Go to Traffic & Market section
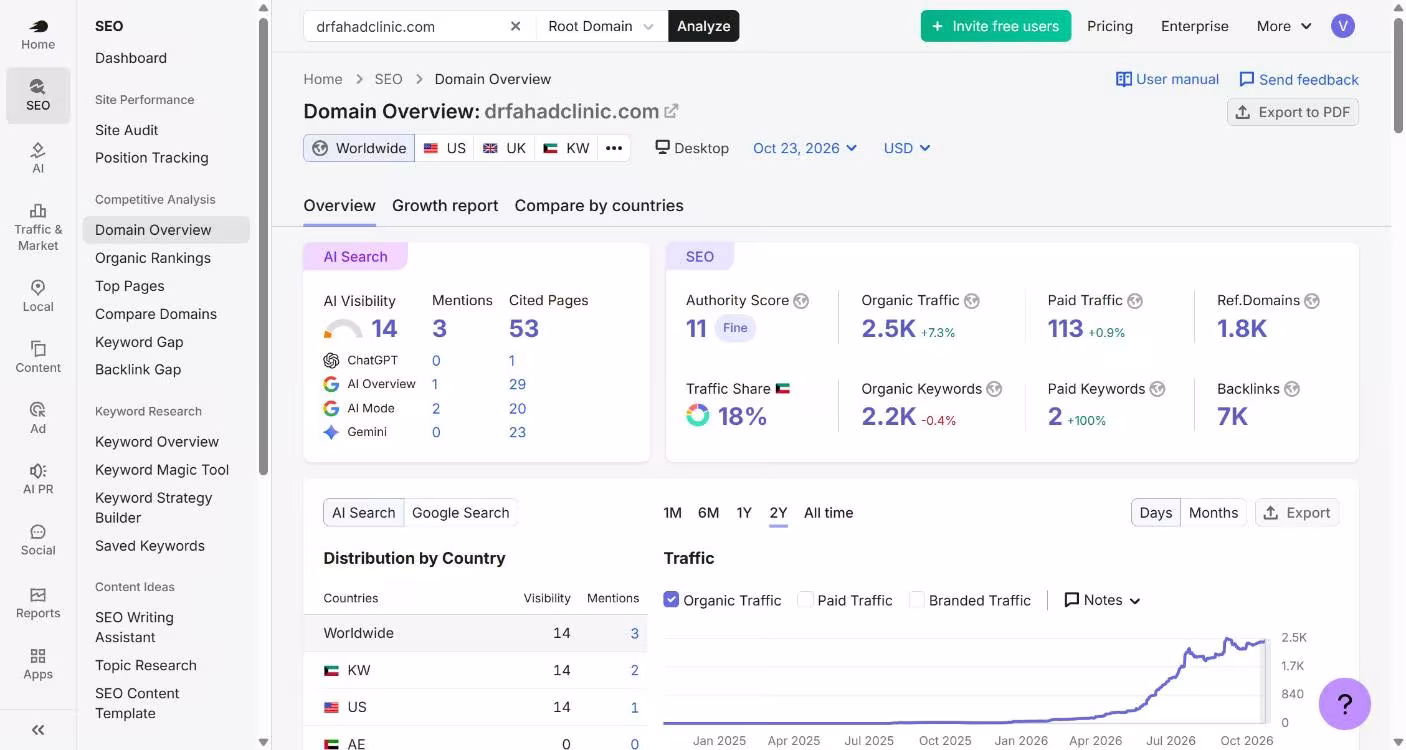The image size is (1406, 750). tap(38, 226)
